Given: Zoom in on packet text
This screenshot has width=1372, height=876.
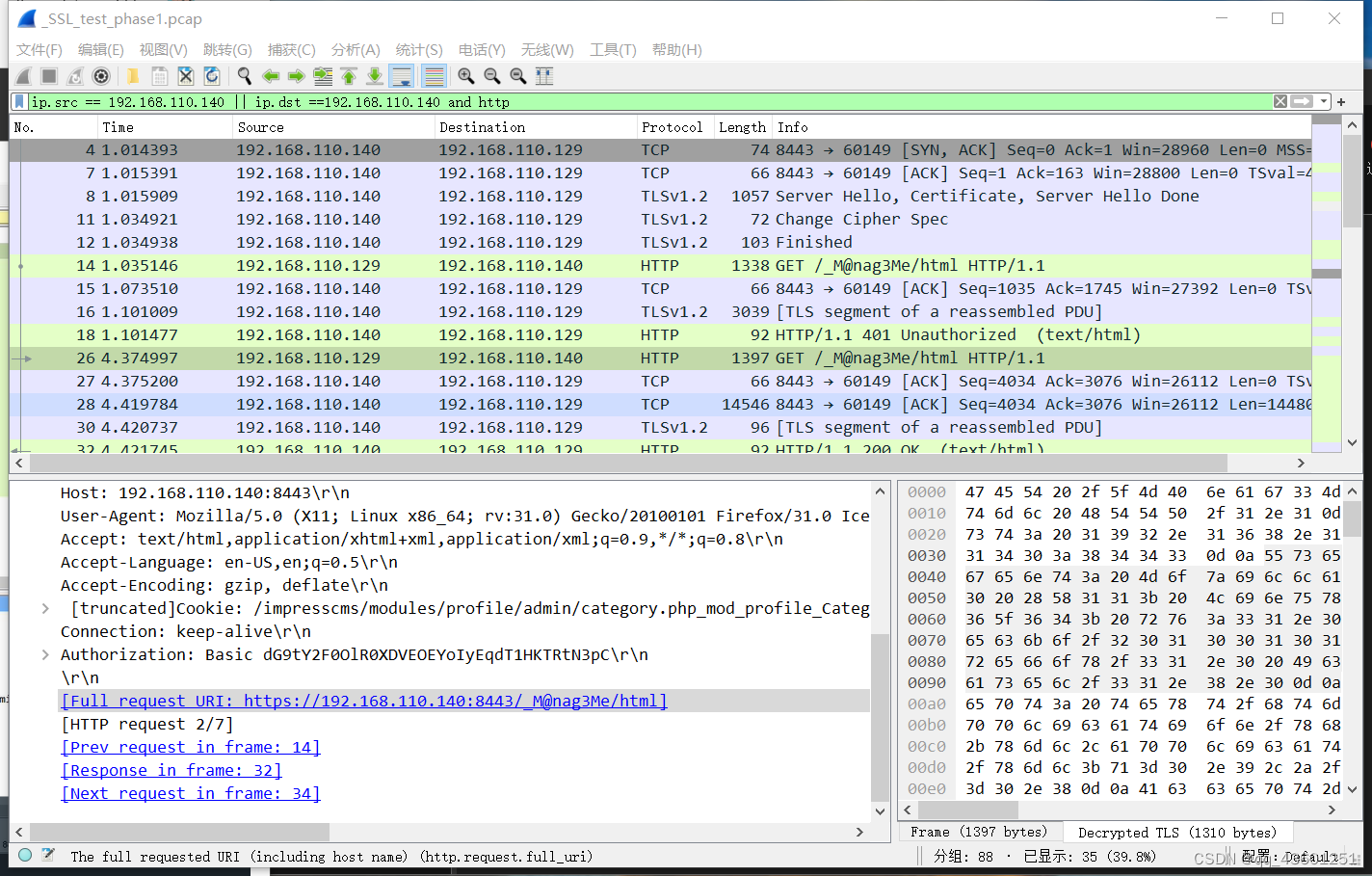Looking at the screenshot, I should [466, 76].
